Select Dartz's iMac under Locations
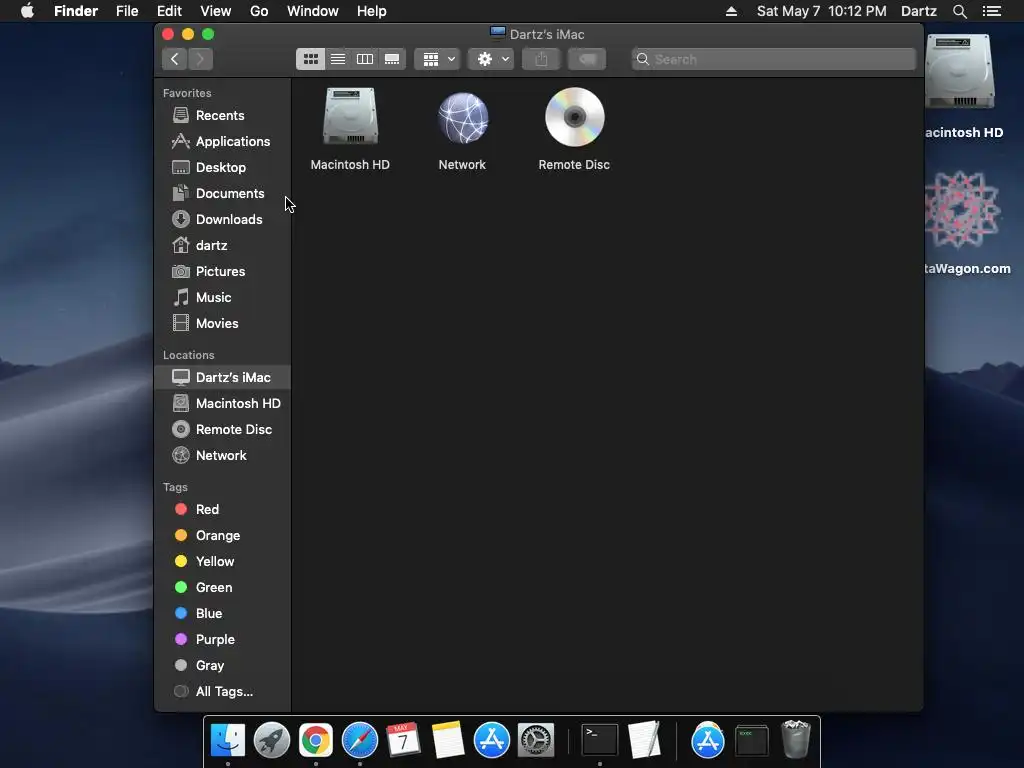Screen dimensions: 1024x768 [223, 377]
